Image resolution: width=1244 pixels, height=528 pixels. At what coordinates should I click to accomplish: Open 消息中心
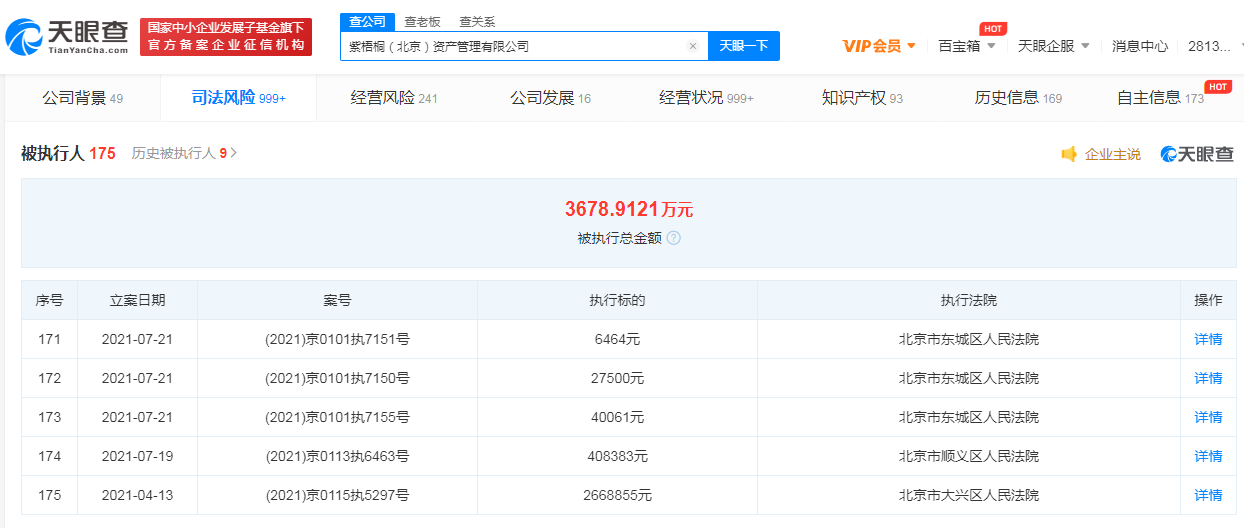click(x=1139, y=46)
